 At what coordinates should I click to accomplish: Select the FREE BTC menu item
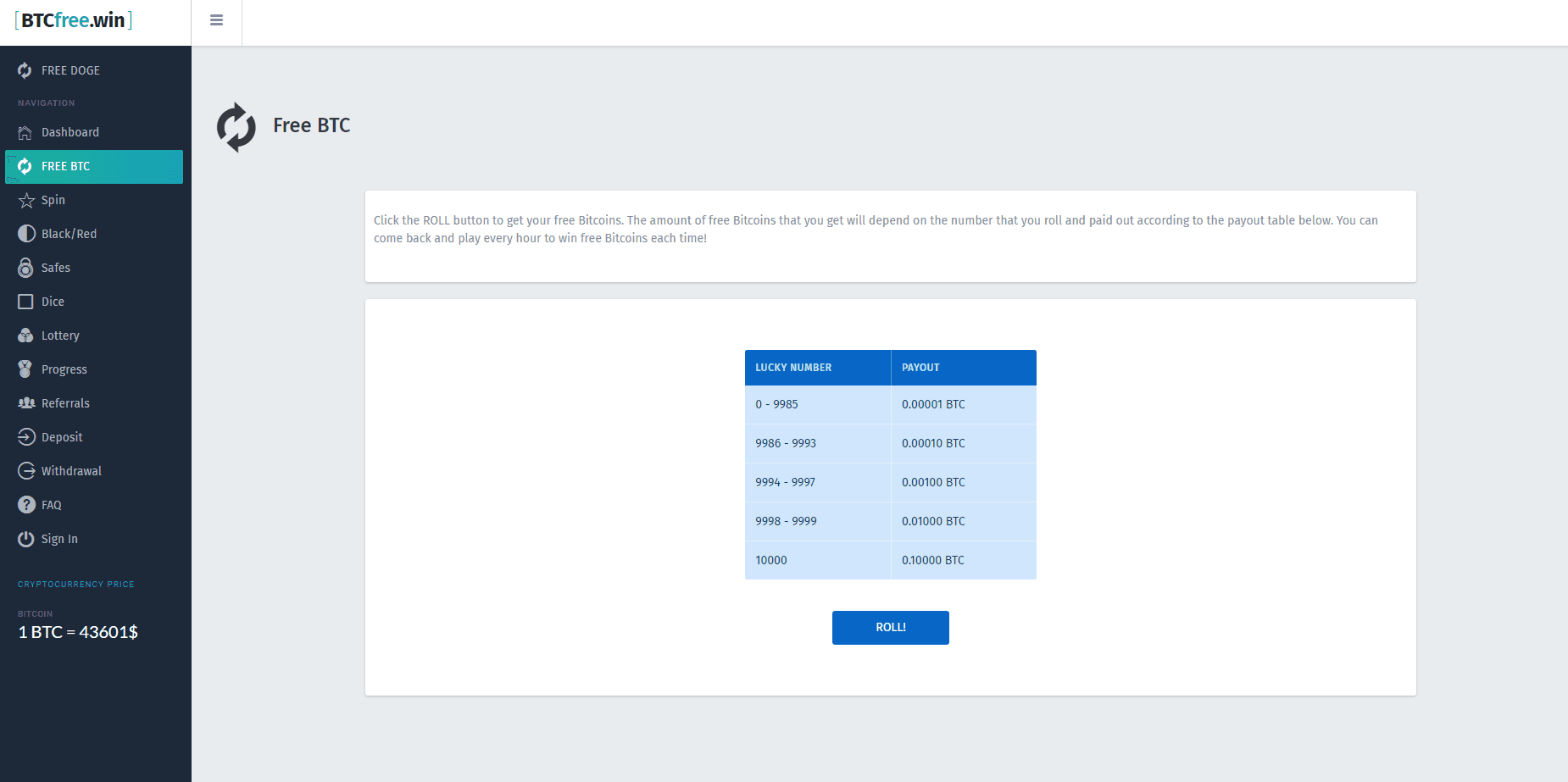coord(65,167)
